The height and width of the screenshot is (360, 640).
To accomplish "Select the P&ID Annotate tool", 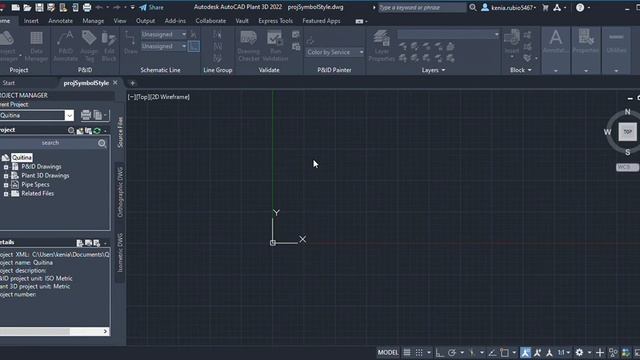I will click(x=65, y=46).
